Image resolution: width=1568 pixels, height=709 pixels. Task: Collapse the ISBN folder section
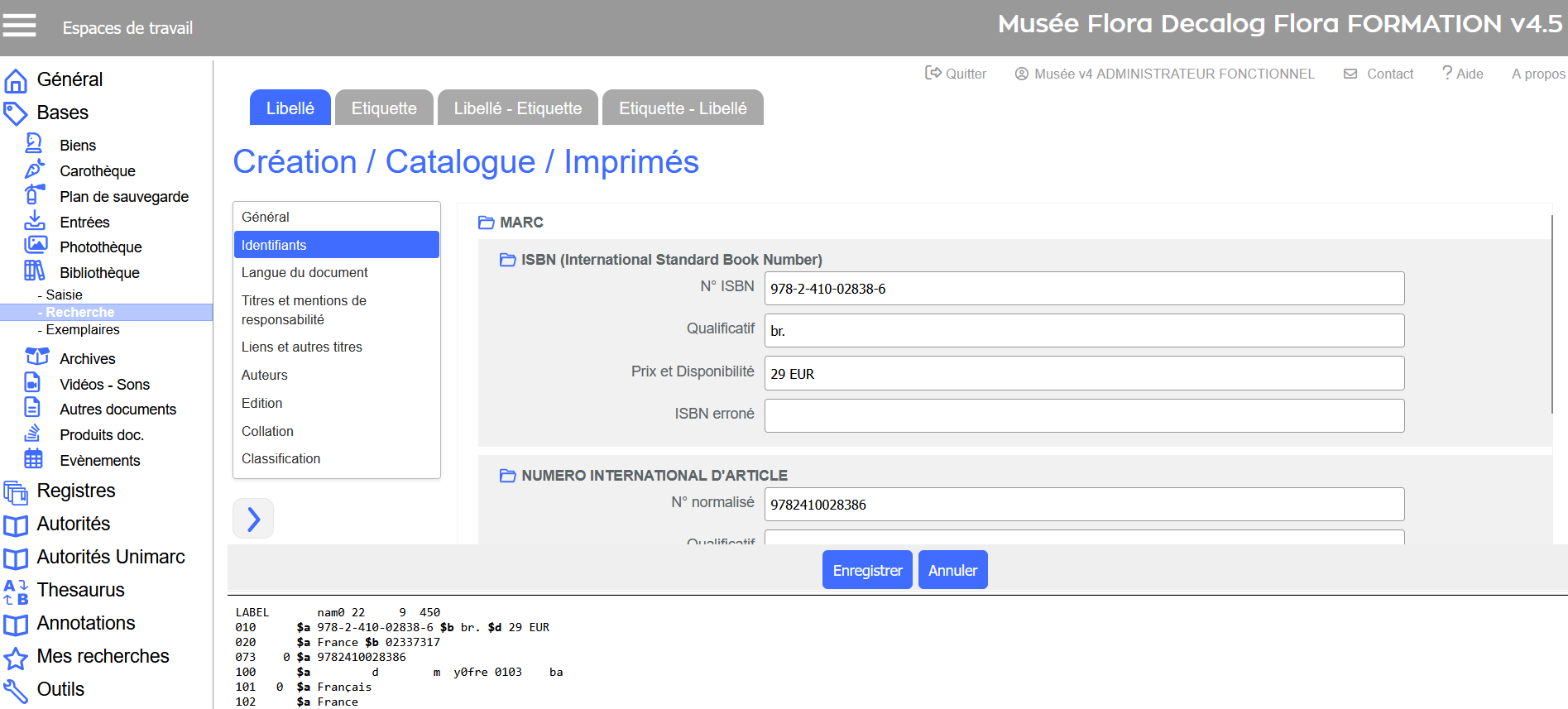tap(507, 260)
